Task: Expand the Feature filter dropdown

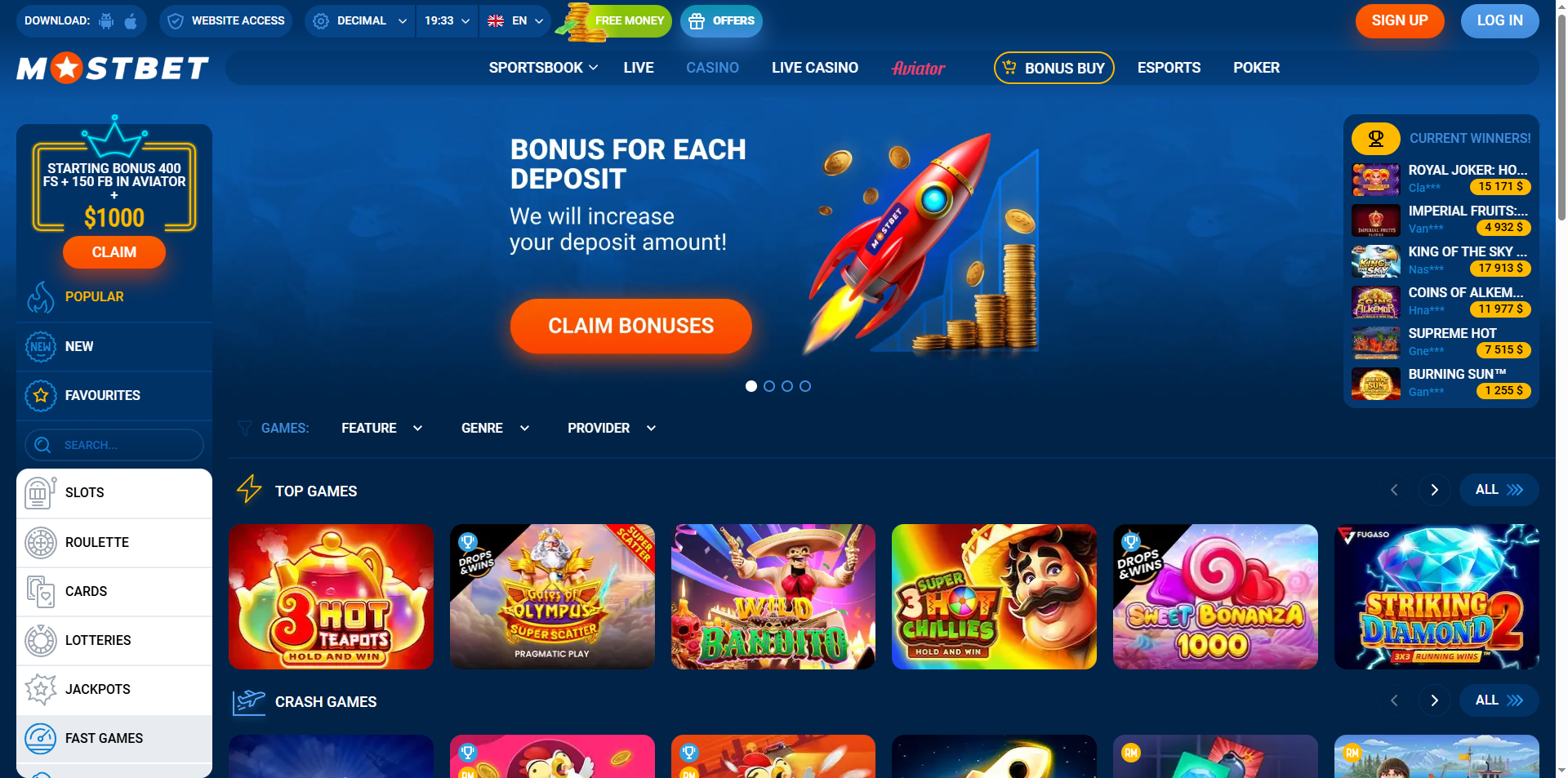Action: point(382,429)
